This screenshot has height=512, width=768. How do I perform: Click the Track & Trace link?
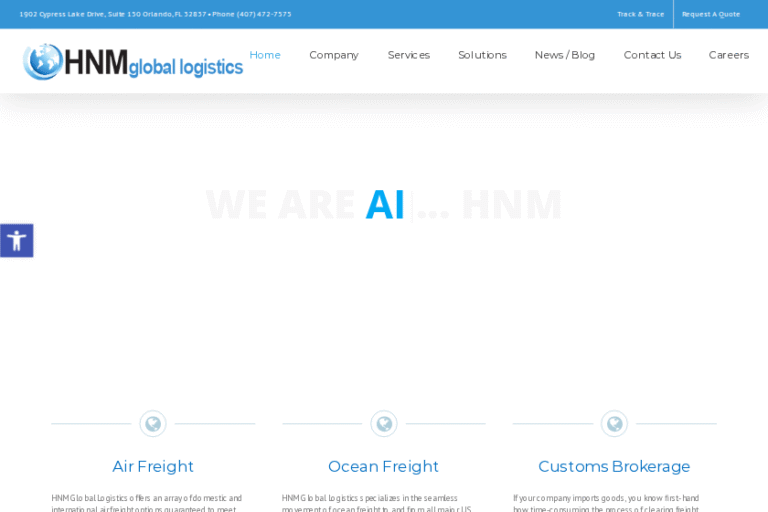click(x=640, y=14)
